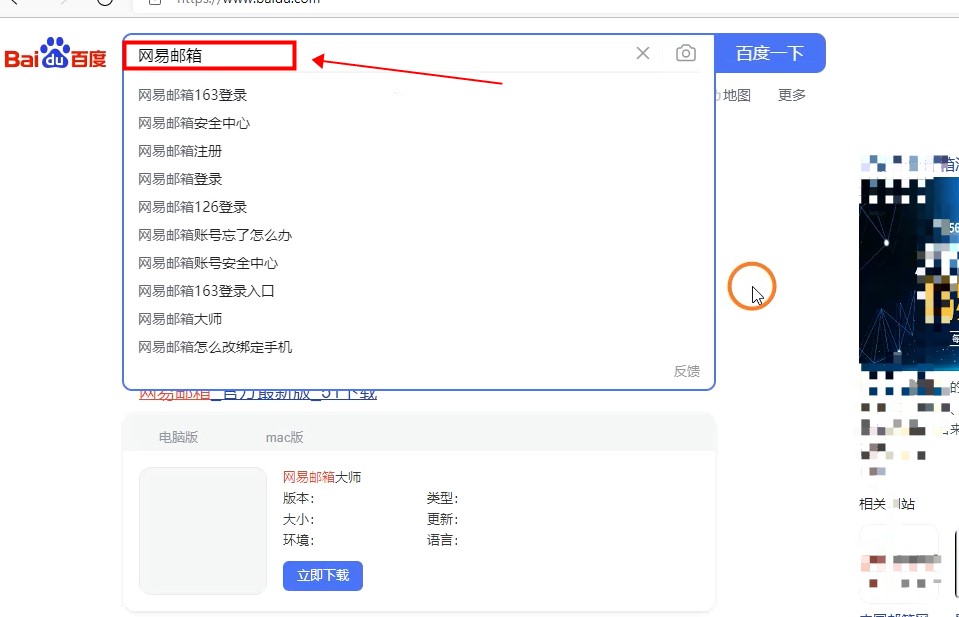Pick the 网易邮箱怎么改绑定手机 suggestion
959x617 pixels.
click(215, 348)
